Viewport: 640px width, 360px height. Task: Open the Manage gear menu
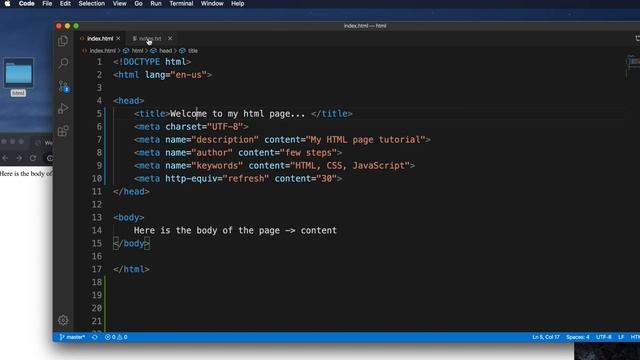(x=63, y=320)
